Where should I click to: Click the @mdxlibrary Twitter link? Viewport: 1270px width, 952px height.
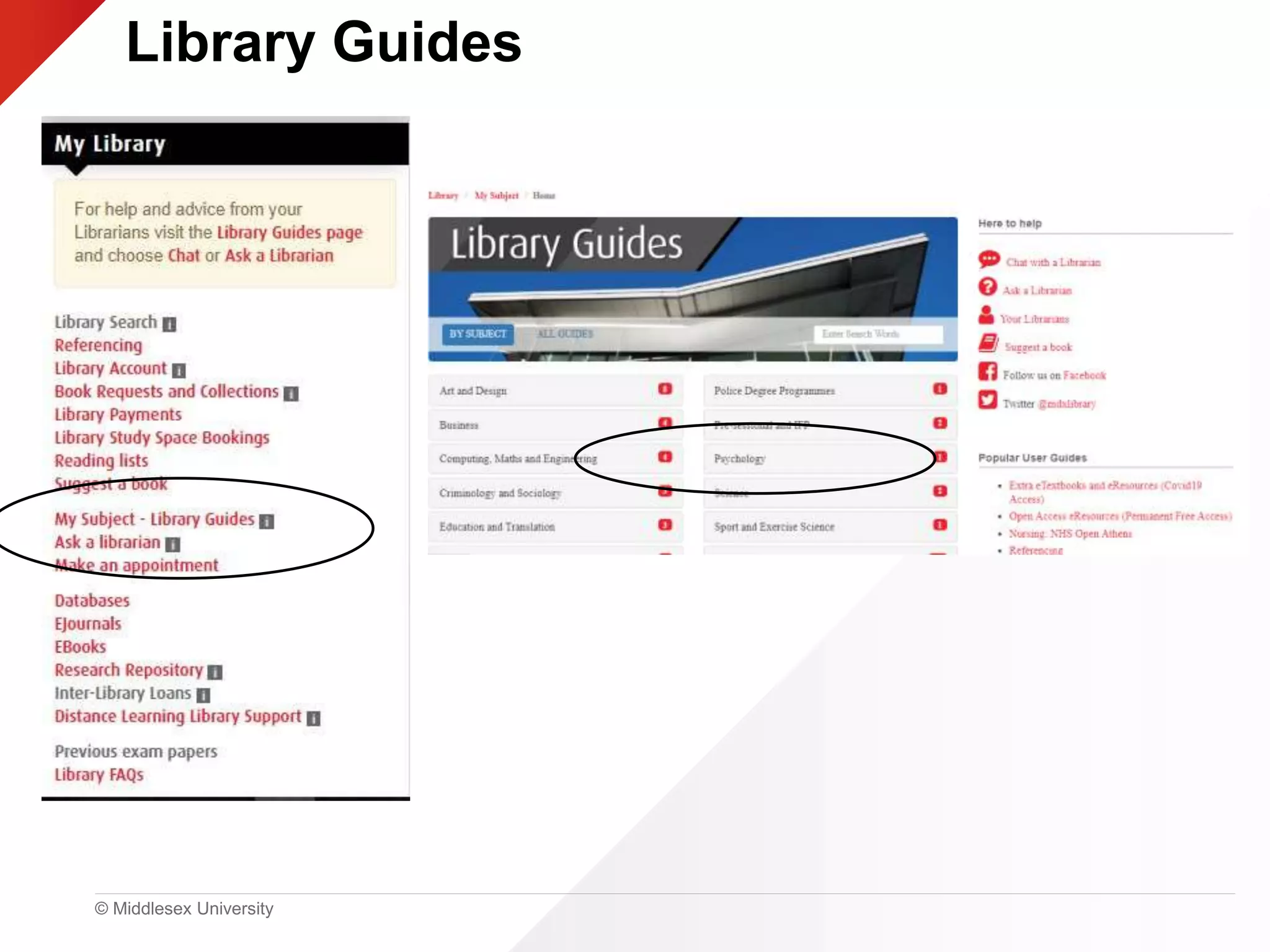tap(1067, 403)
